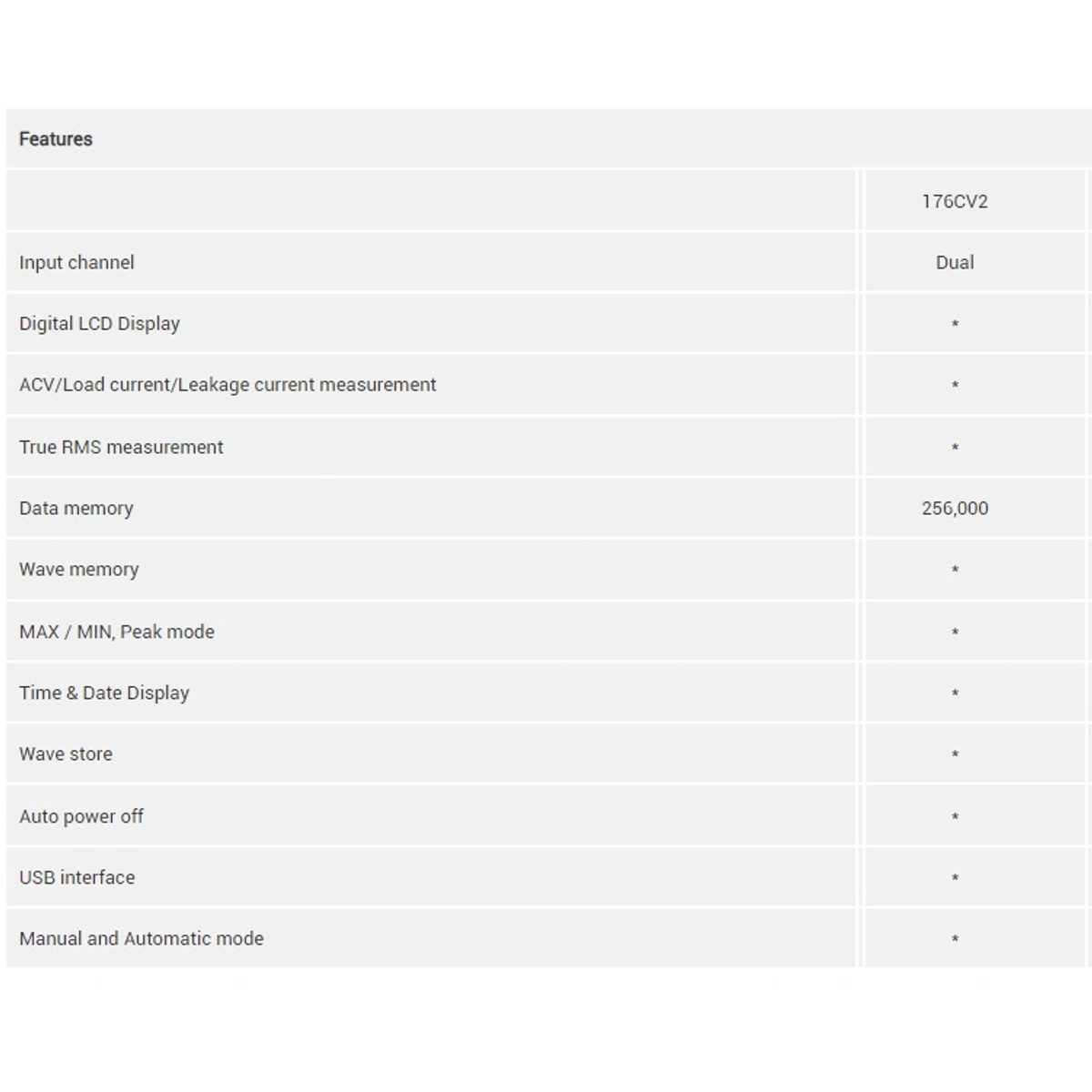The image size is (1092, 1092).
Task: Click the 256,000 data memory value
Action: (955, 509)
